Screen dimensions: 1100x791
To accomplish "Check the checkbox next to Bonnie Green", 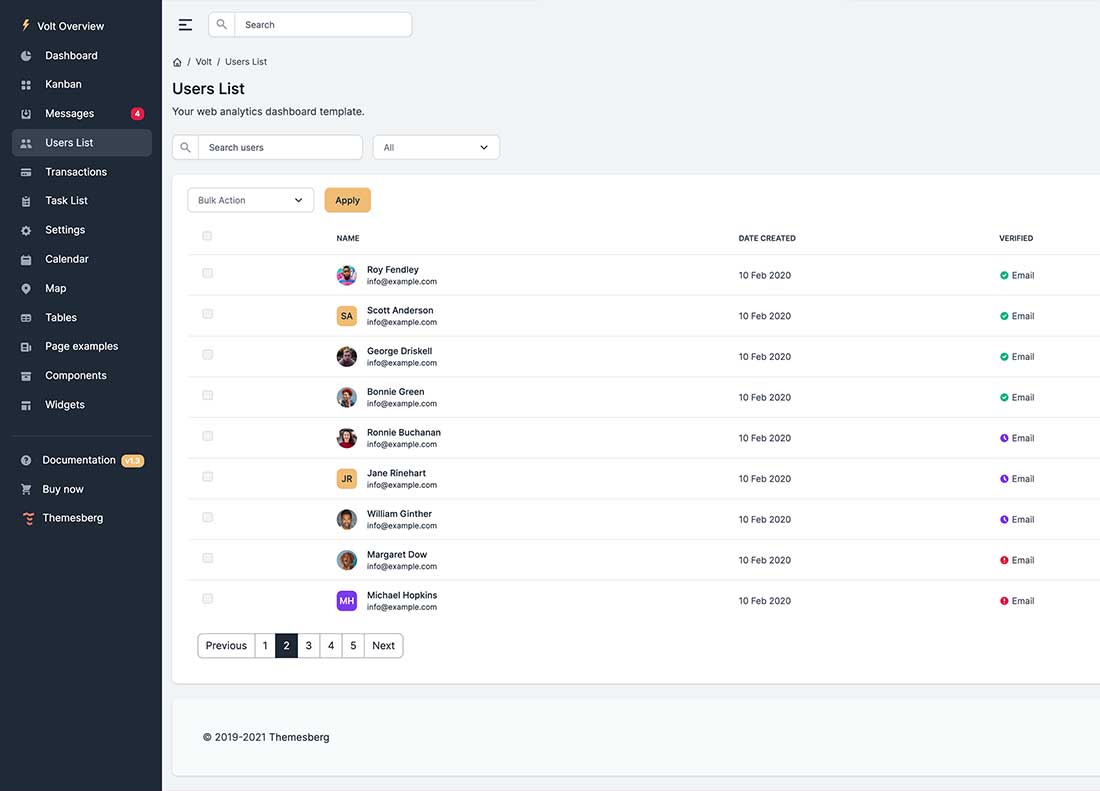I will click(207, 395).
